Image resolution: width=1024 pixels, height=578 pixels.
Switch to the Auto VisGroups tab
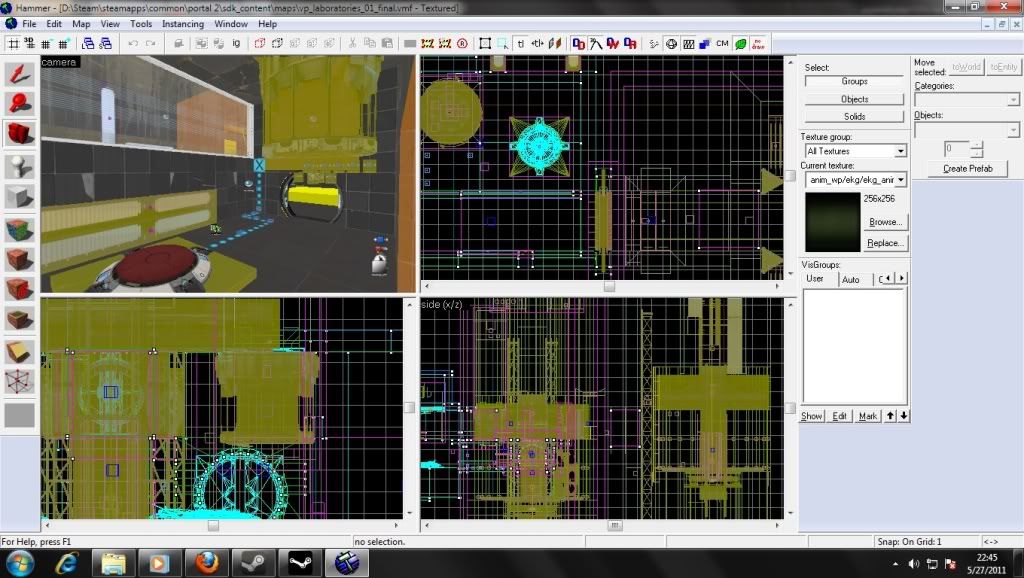[x=851, y=279]
